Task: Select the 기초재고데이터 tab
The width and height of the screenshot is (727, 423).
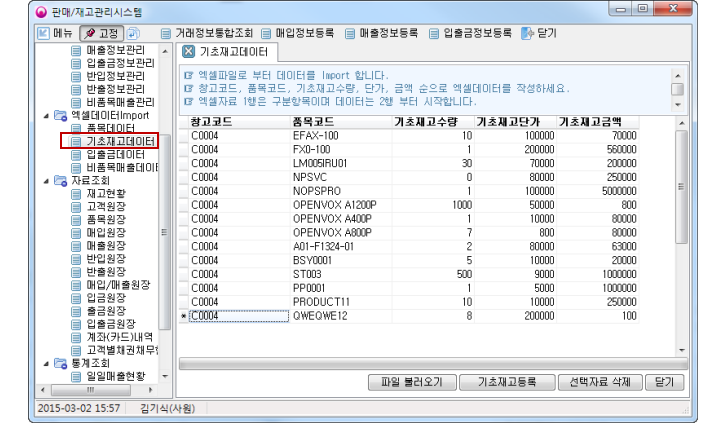Action: [234, 51]
